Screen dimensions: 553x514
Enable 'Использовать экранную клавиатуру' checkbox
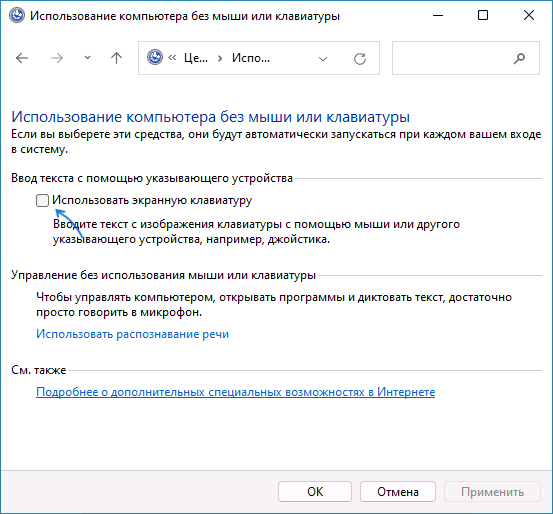click(42, 201)
